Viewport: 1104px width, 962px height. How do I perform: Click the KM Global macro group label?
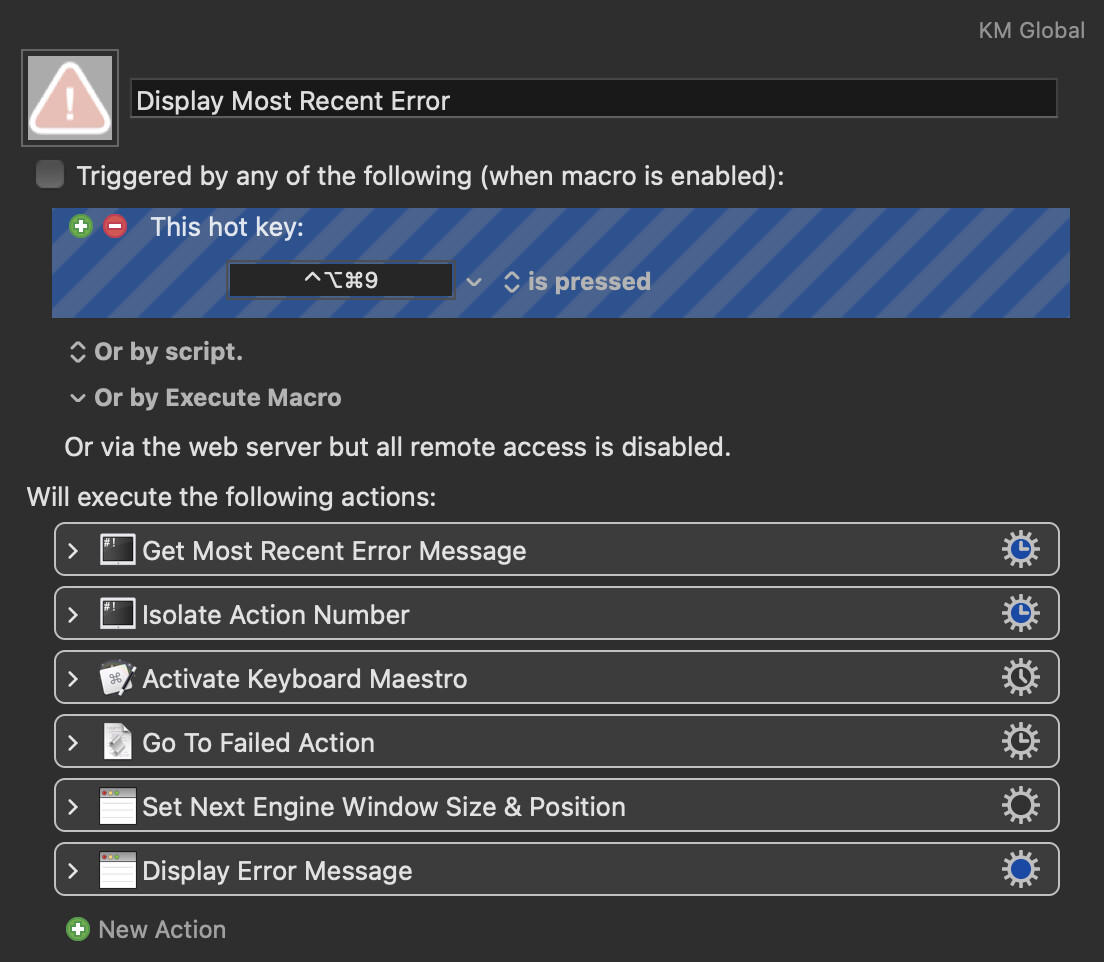(1031, 30)
